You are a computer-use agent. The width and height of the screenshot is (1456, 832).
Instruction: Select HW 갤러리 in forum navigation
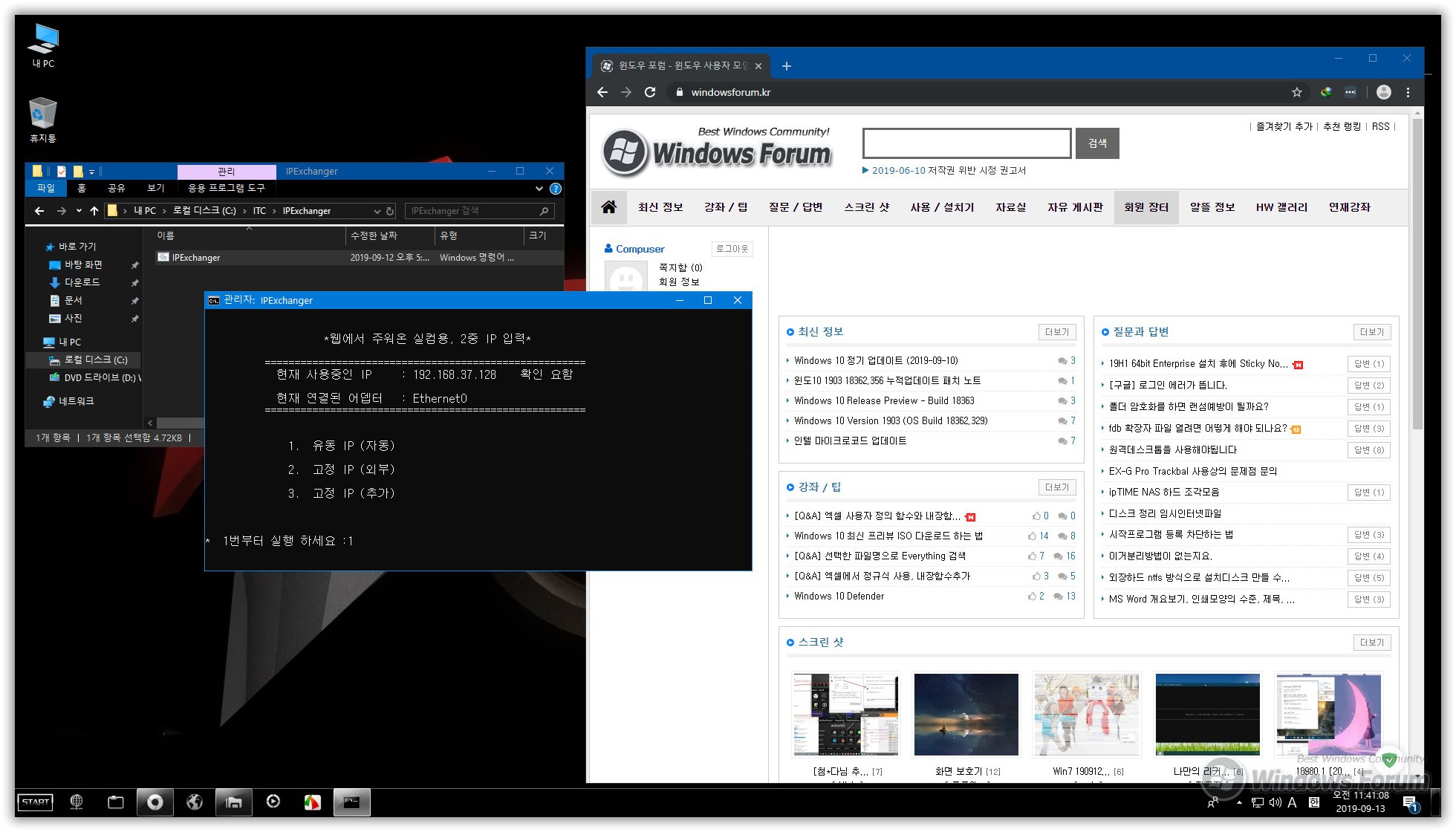1281,207
